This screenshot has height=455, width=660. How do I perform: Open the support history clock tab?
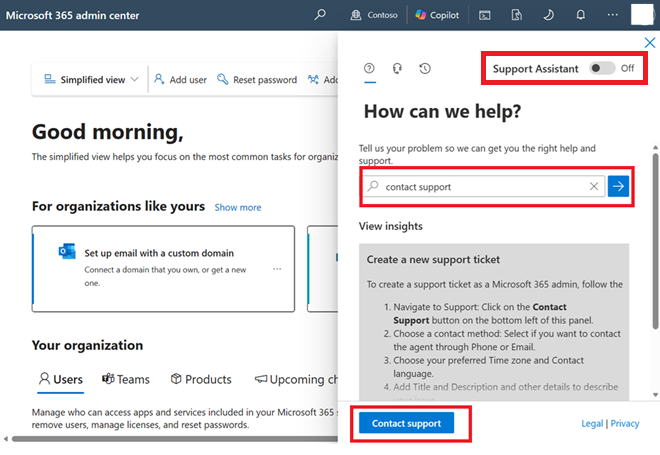pos(425,68)
